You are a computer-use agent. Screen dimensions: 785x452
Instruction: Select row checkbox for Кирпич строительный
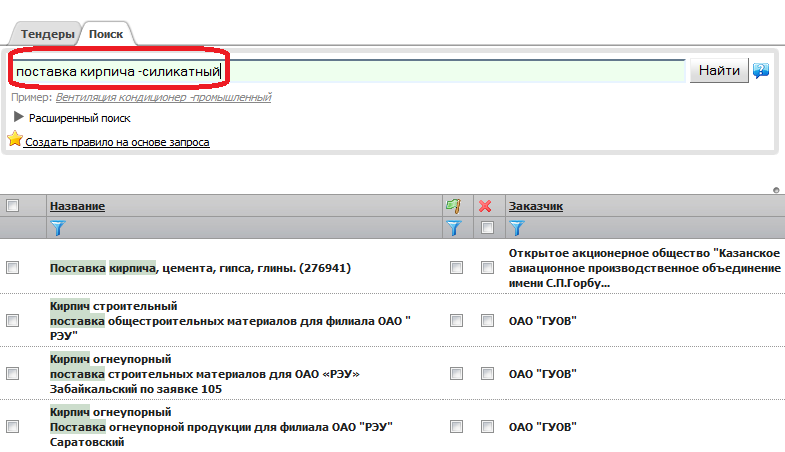13,321
